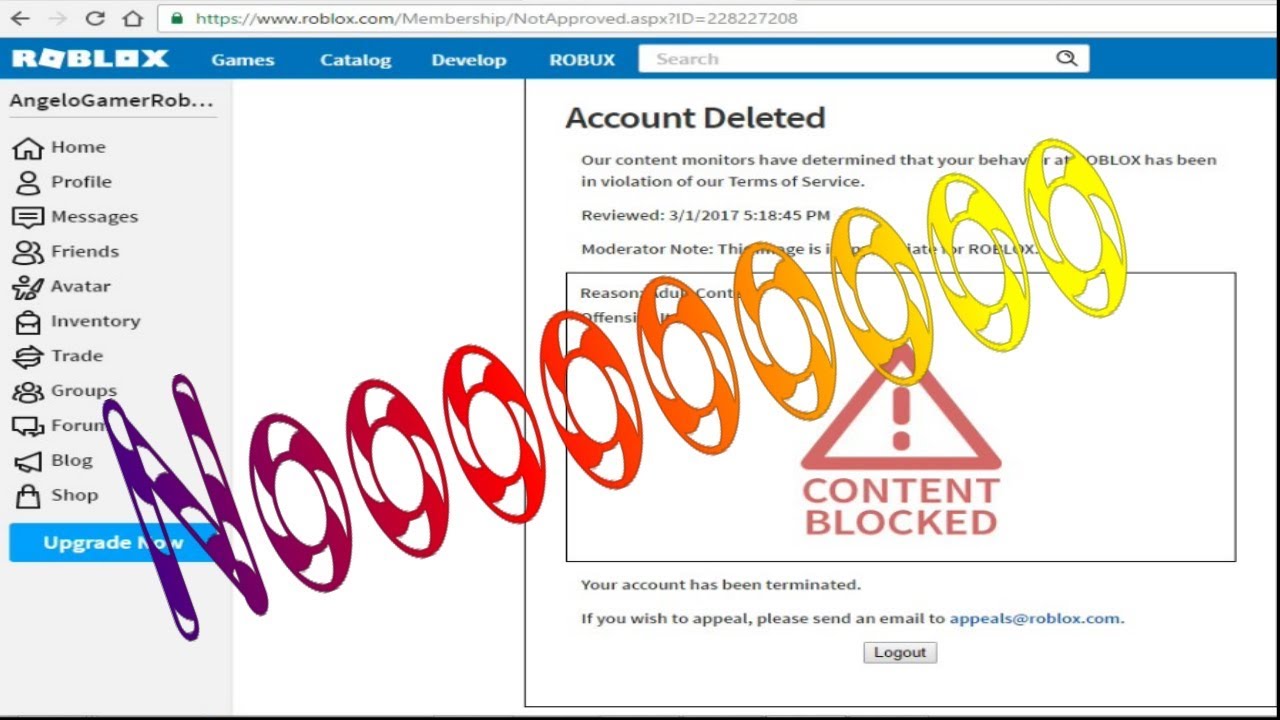This screenshot has height=720, width=1280.
Task: Click the Messages speech bubble icon
Action: coord(27,217)
